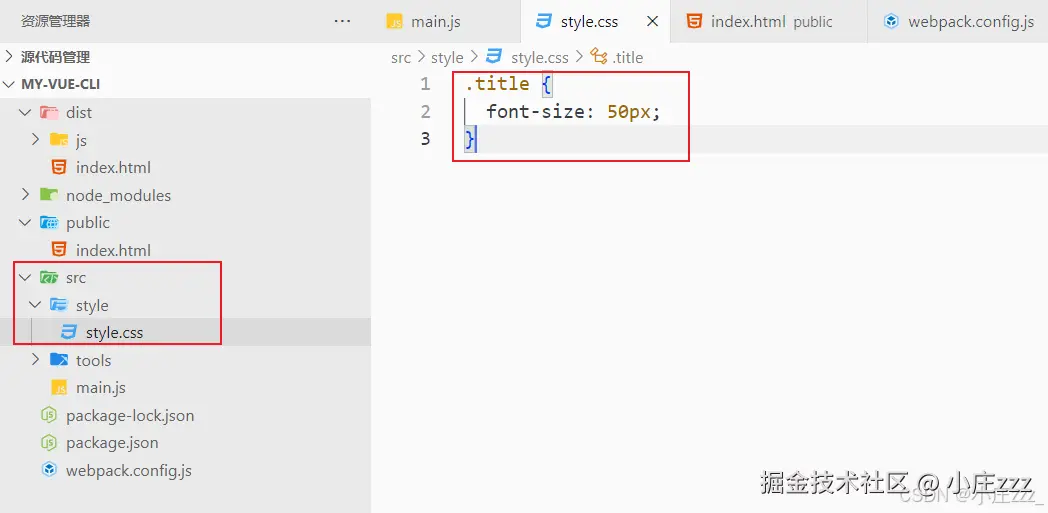
Task: Collapse the MY-VUE-CLI project section
Action: [9, 85]
